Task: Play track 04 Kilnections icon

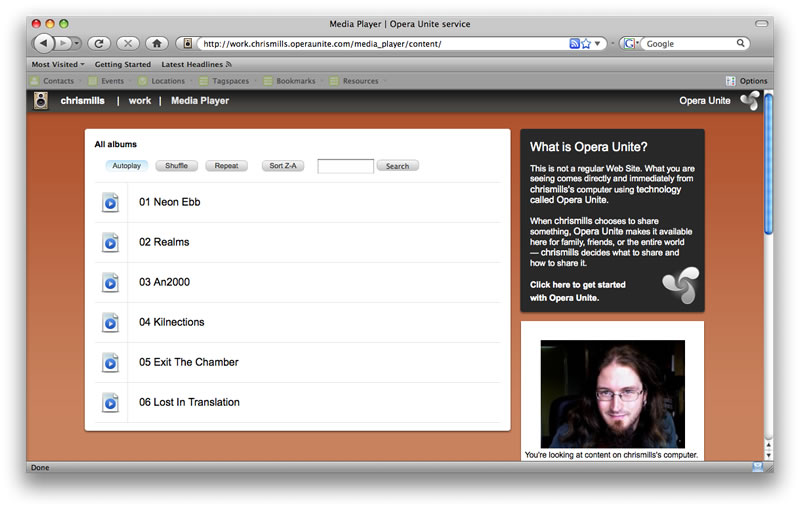Action: pyautogui.click(x=110, y=323)
